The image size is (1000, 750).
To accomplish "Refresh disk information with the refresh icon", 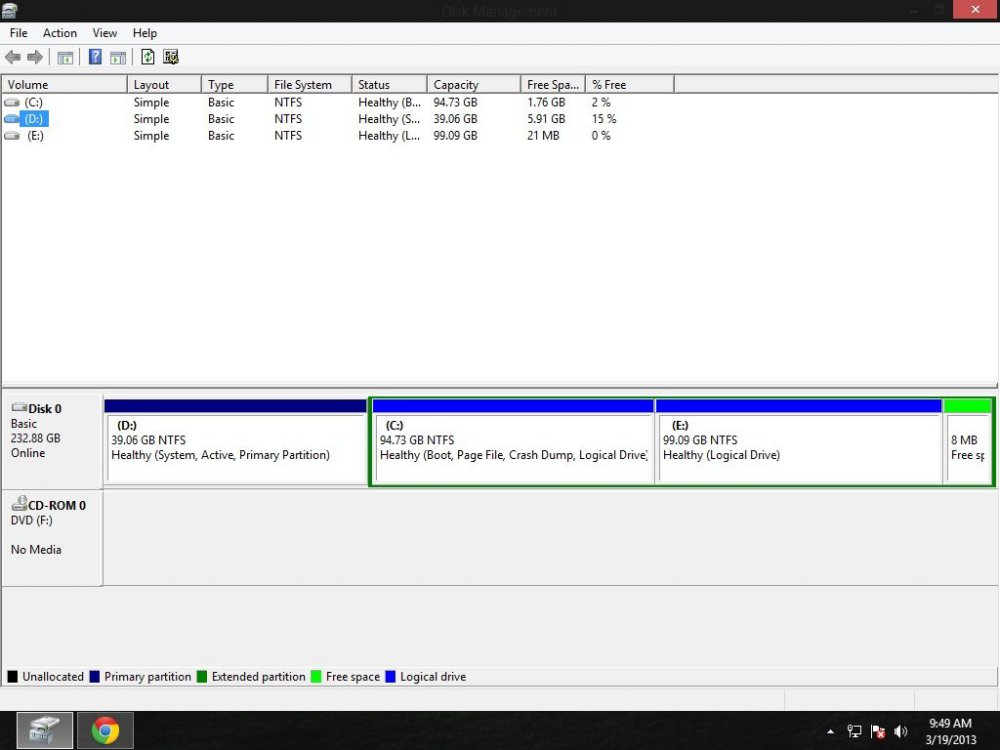I will tap(147, 57).
